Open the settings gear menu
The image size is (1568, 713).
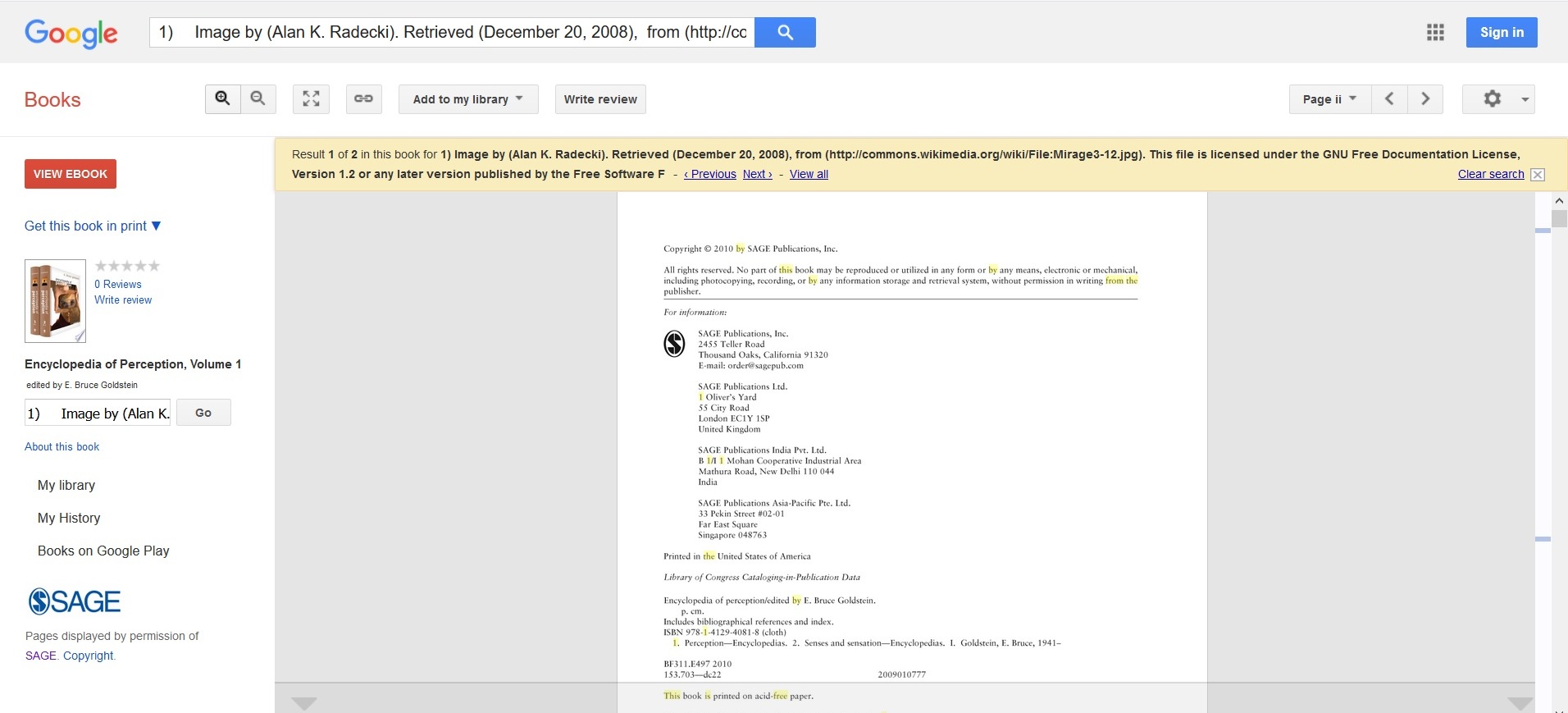tap(1498, 99)
